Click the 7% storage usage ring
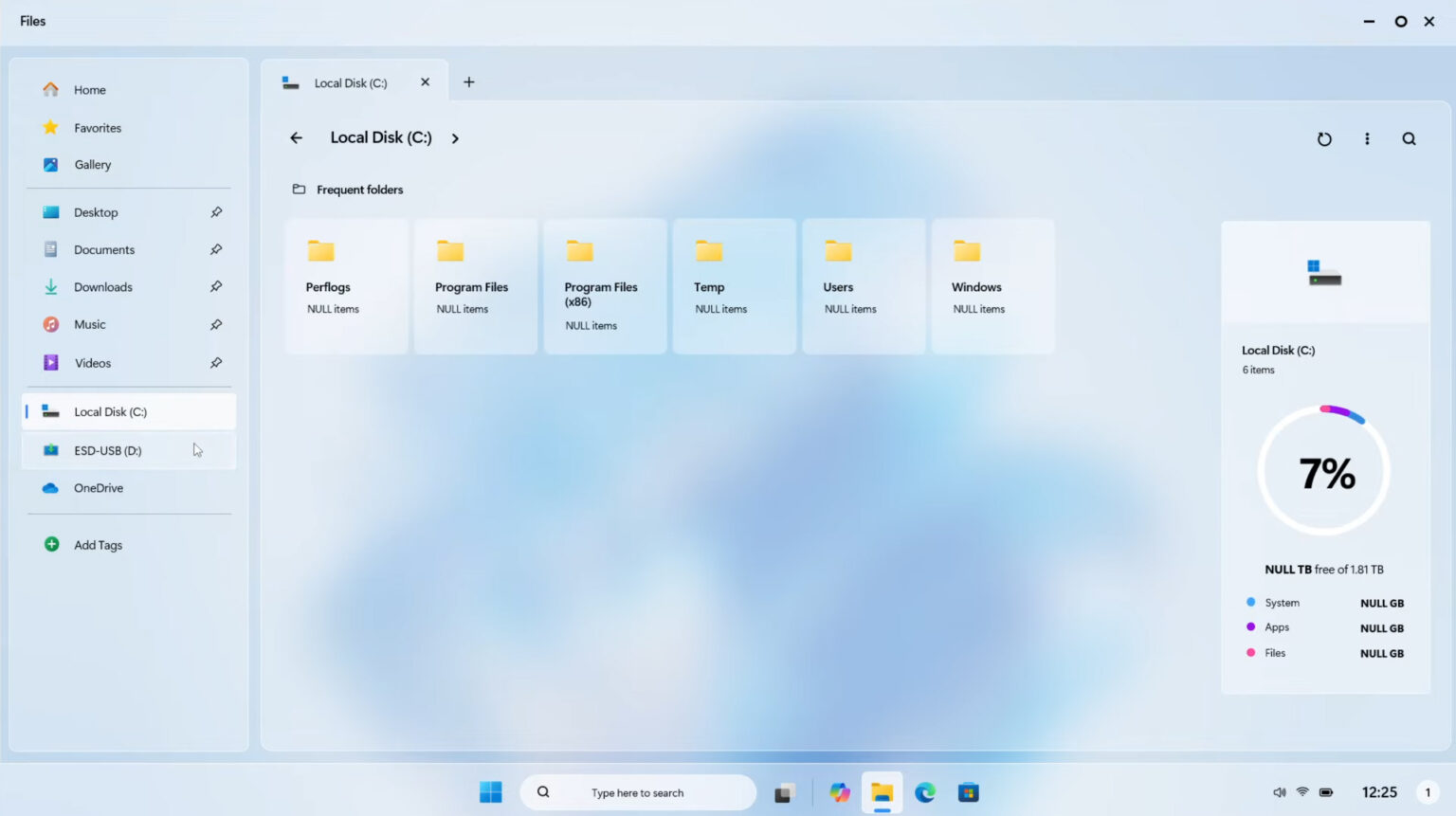 click(x=1325, y=469)
